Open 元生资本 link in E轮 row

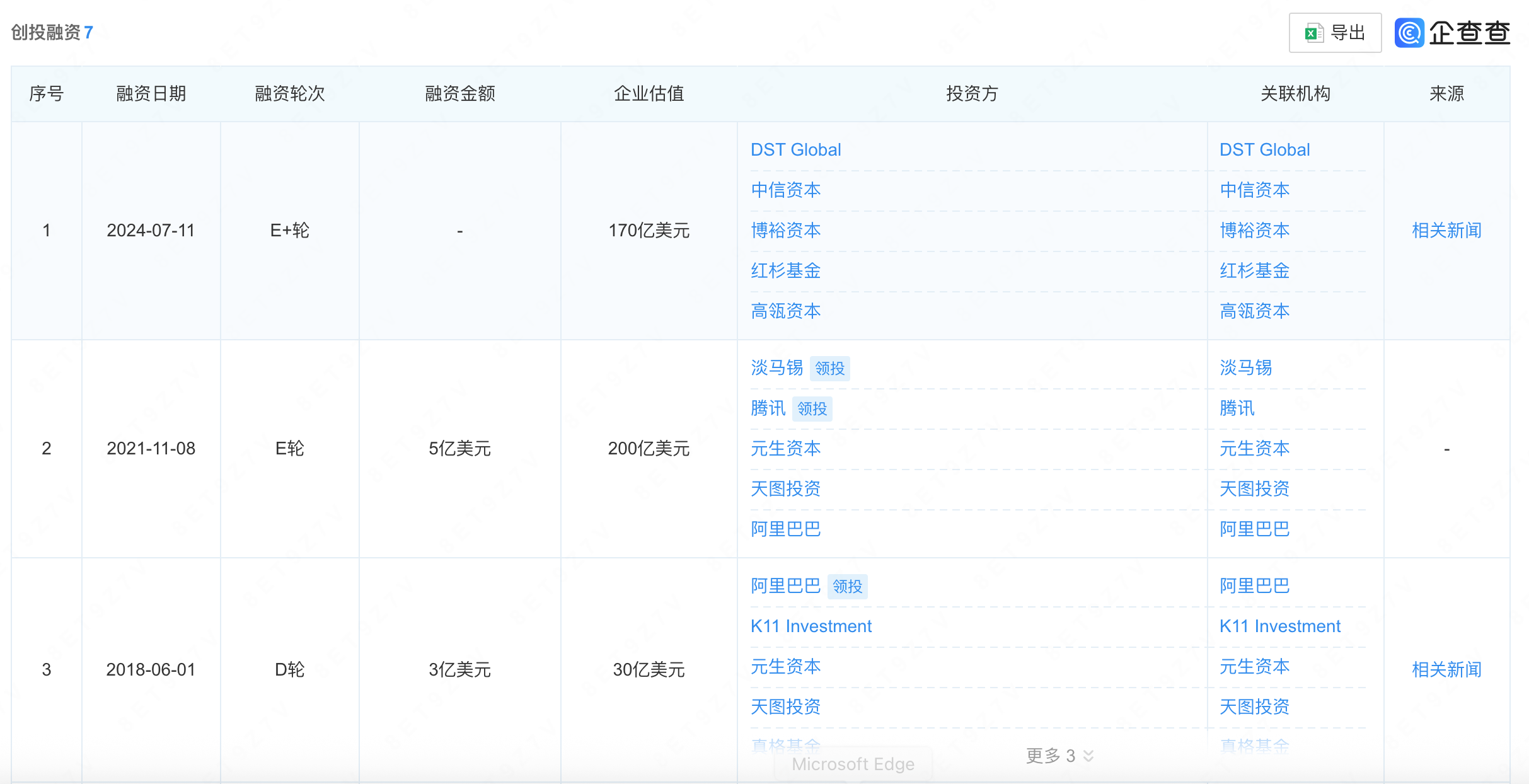click(785, 449)
